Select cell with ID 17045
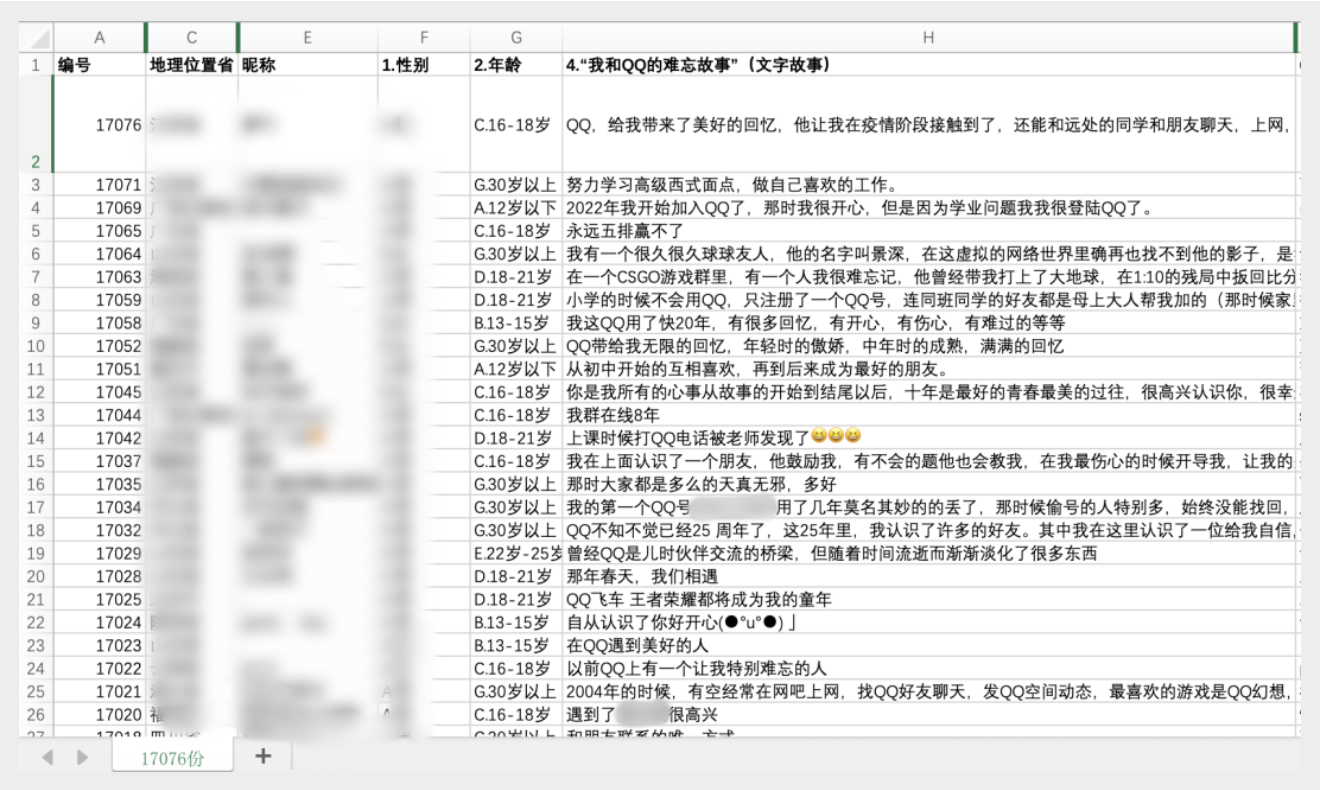Image resolution: width=1320 pixels, height=790 pixels. 99,392
